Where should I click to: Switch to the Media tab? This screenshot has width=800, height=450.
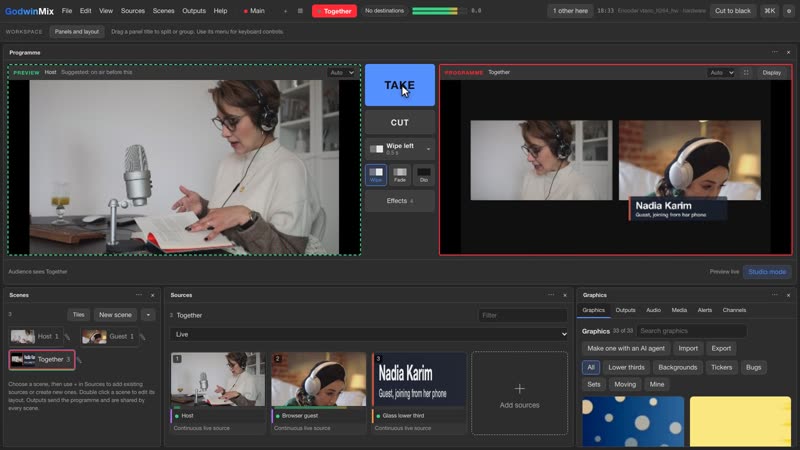(x=679, y=310)
